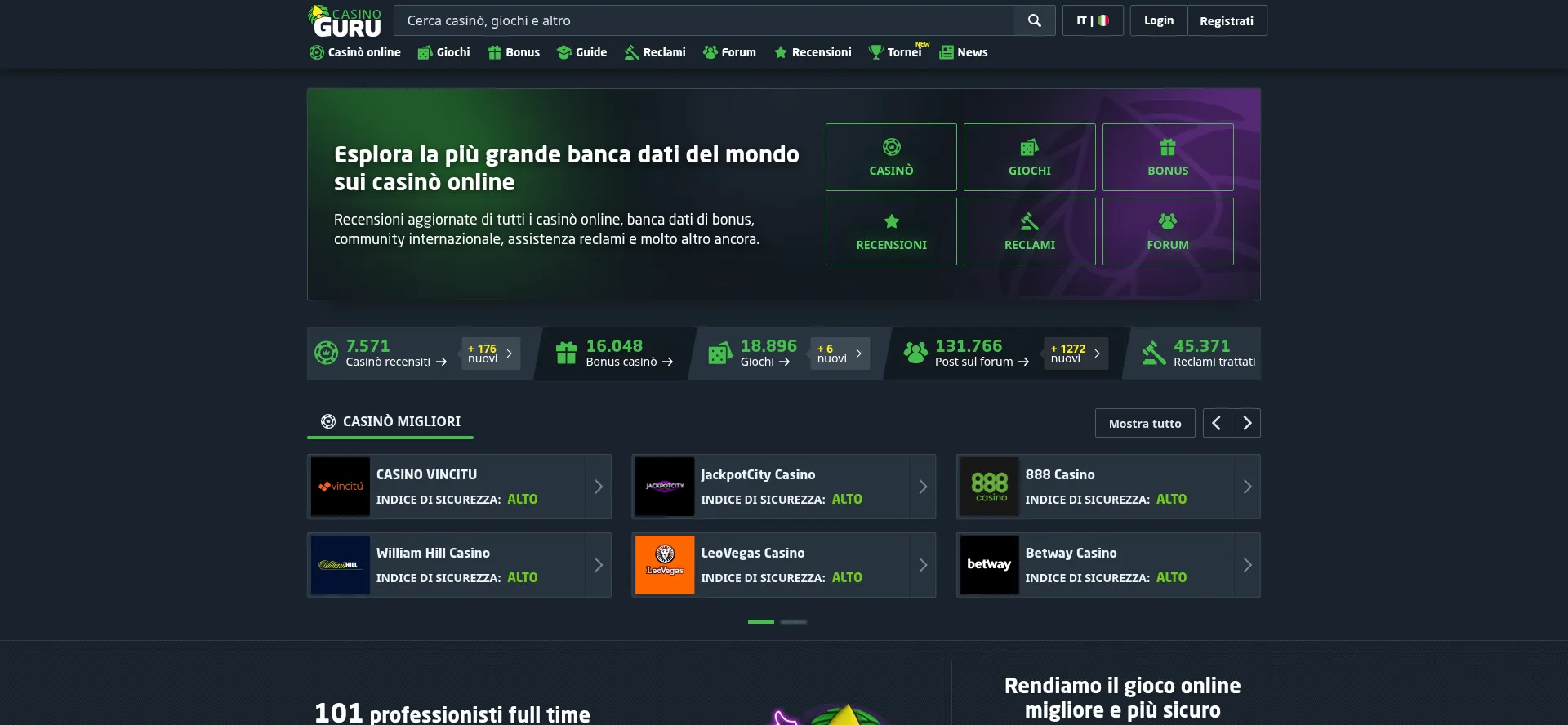The width and height of the screenshot is (1568, 725).
Task: Open Giochi menu item
Action: click(444, 52)
